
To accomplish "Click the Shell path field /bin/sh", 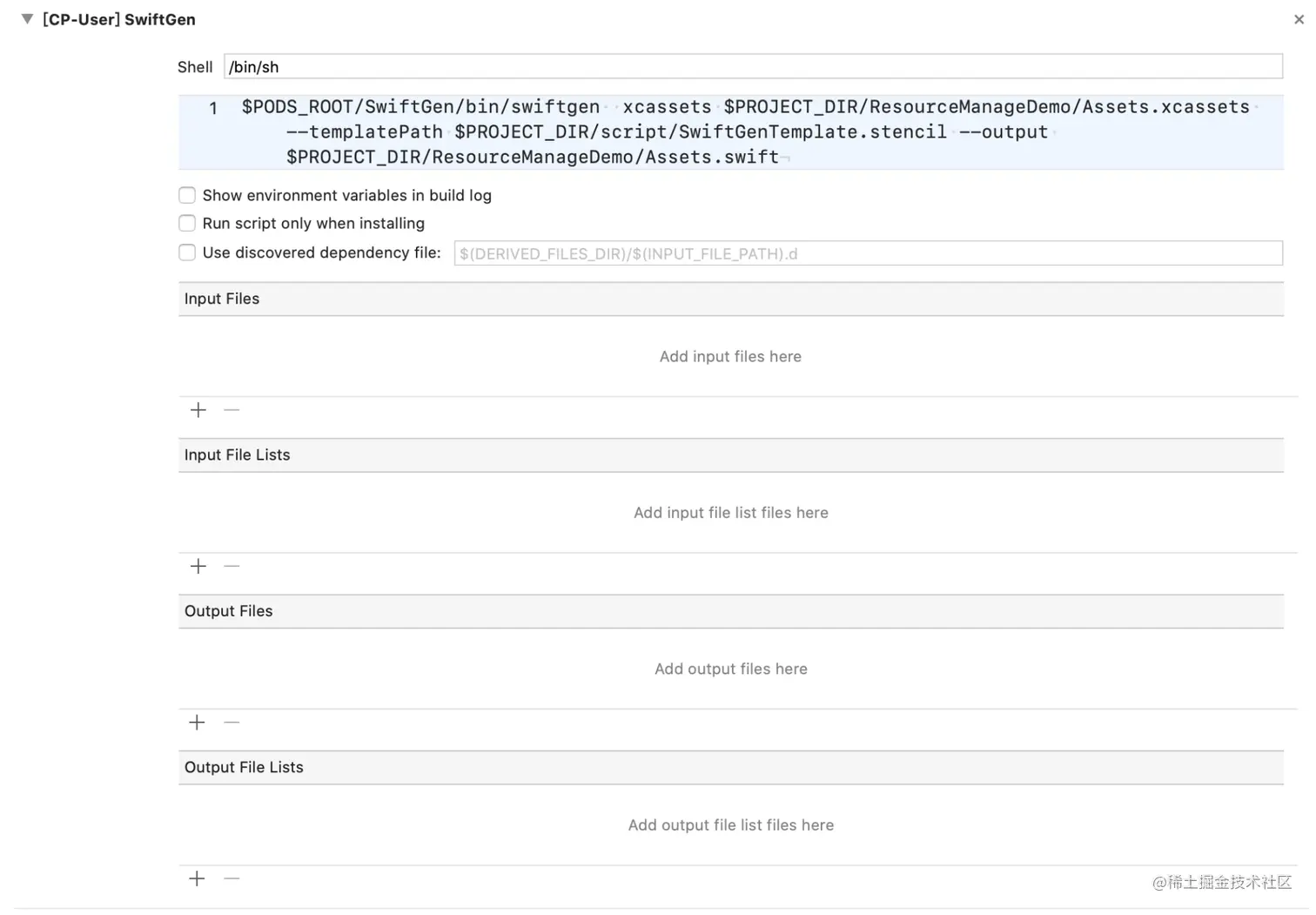I will 753,67.
